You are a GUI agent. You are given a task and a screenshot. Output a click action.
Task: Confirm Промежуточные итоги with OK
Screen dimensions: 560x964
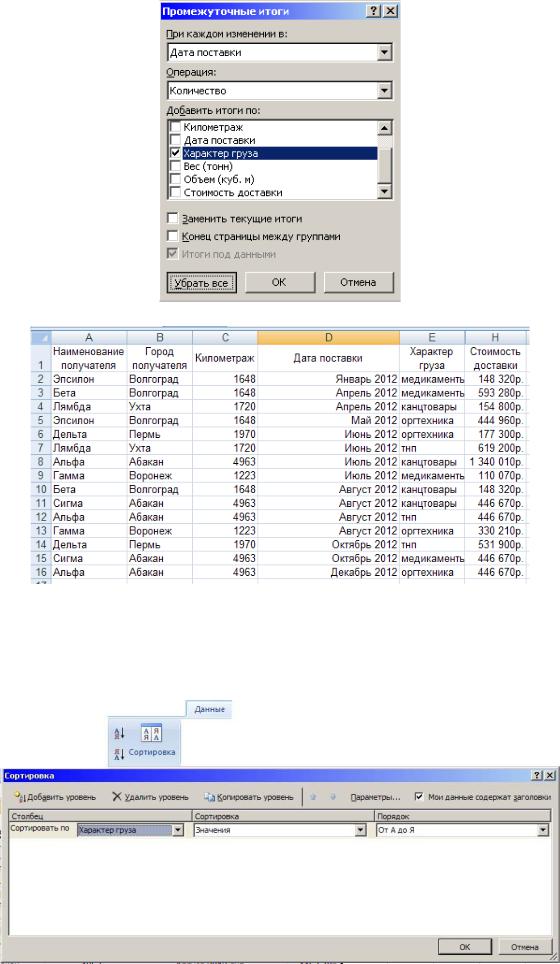click(279, 282)
